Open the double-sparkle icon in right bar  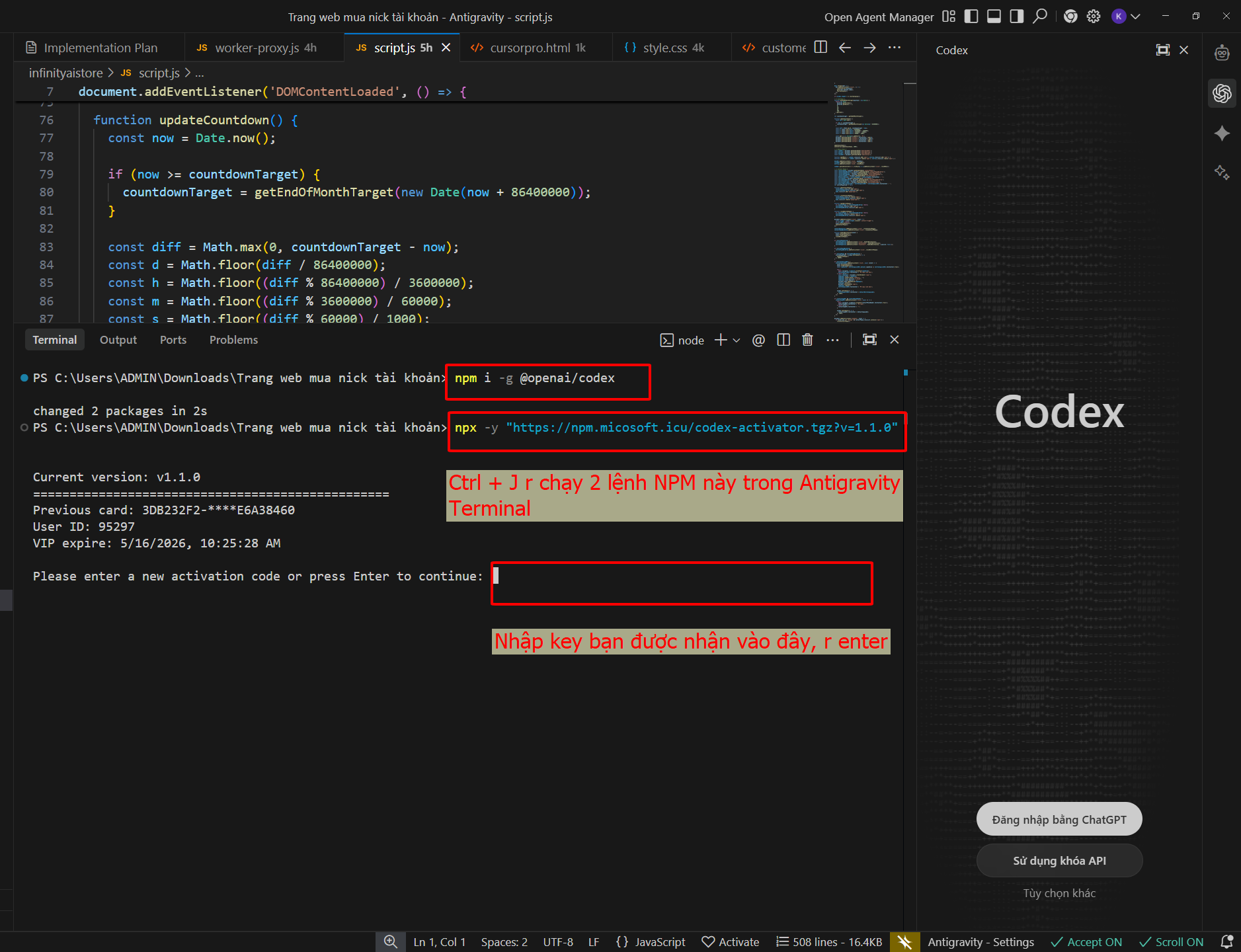pos(1222,173)
